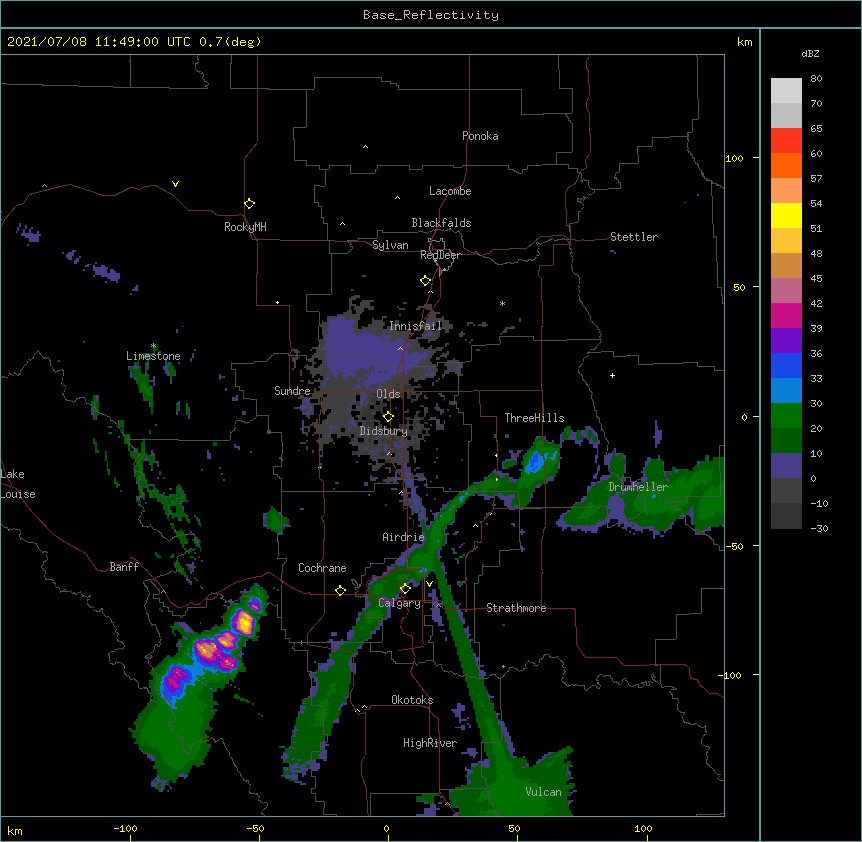Click the km unit label at bottom left
The height and width of the screenshot is (842, 862).
click(x=15, y=830)
